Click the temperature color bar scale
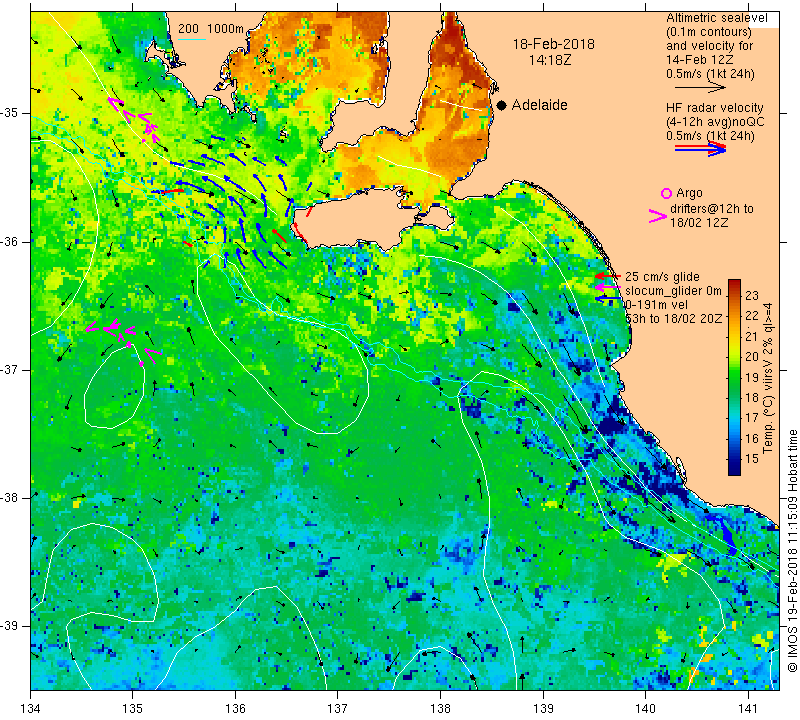Image resolution: width=800 pixels, height=720 pixels. pyautogui.click(x=734, y=377)
